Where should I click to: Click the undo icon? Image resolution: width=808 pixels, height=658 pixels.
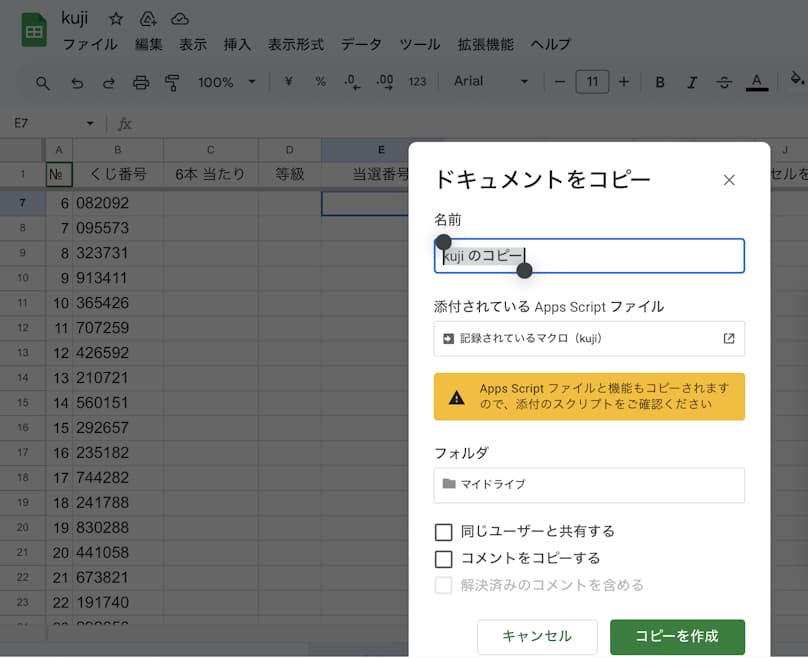76,82
